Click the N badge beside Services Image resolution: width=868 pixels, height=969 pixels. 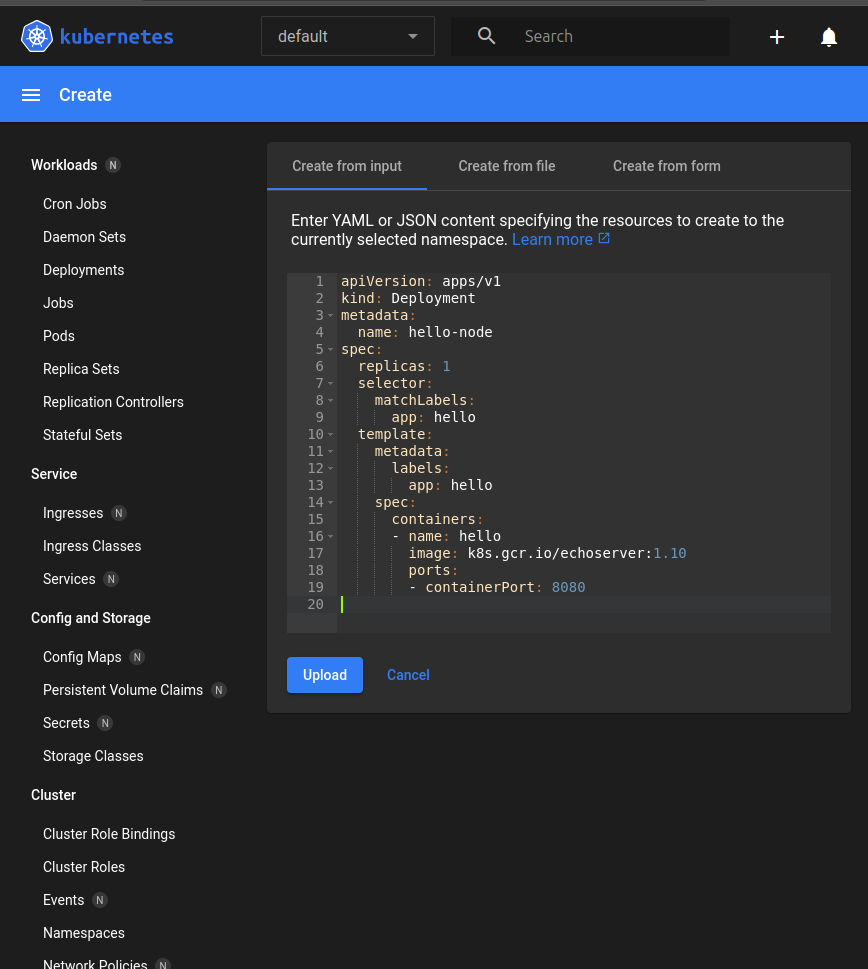111,579
